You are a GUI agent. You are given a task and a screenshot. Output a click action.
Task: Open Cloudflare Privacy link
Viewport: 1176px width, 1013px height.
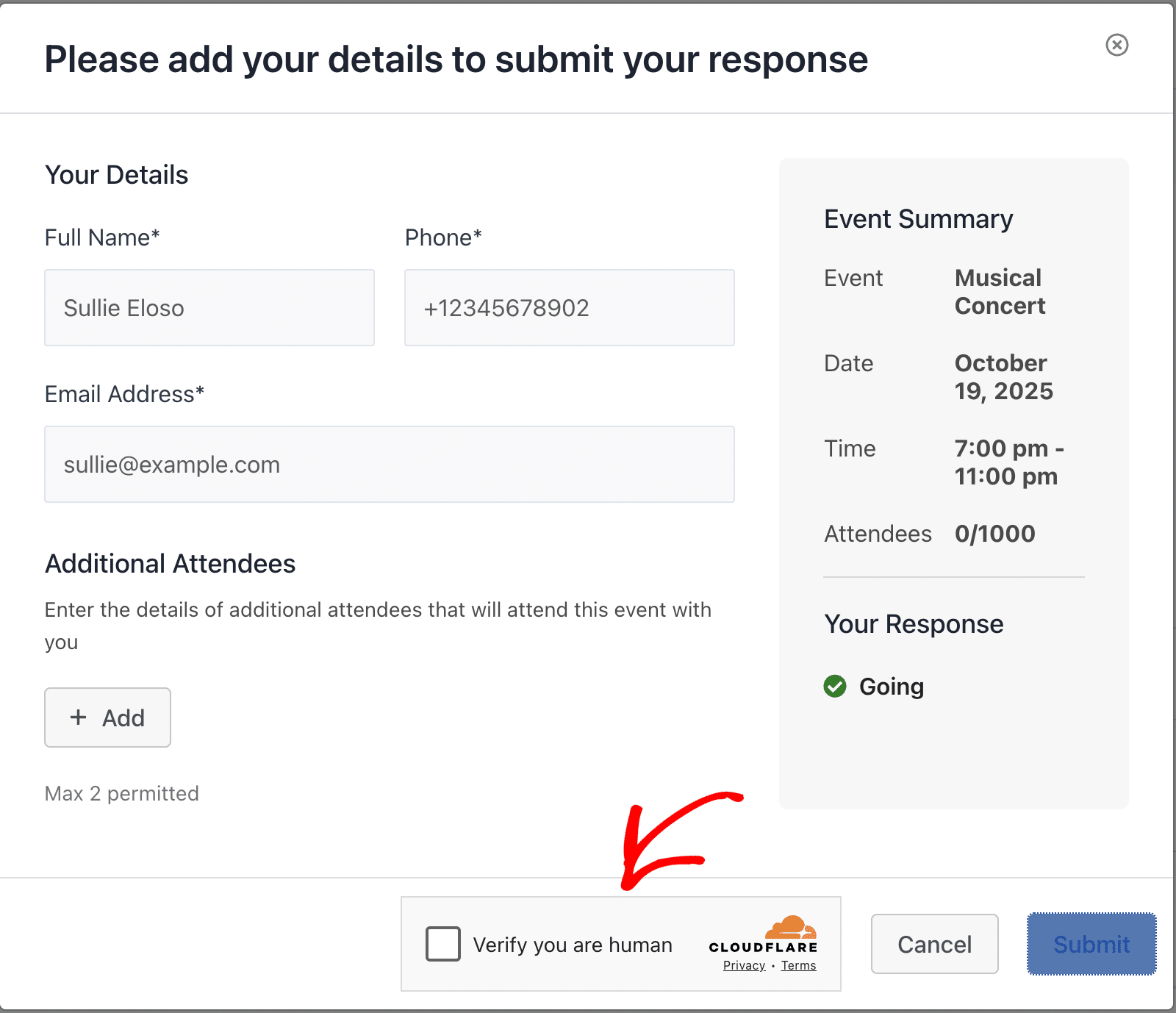coord(744,966)
